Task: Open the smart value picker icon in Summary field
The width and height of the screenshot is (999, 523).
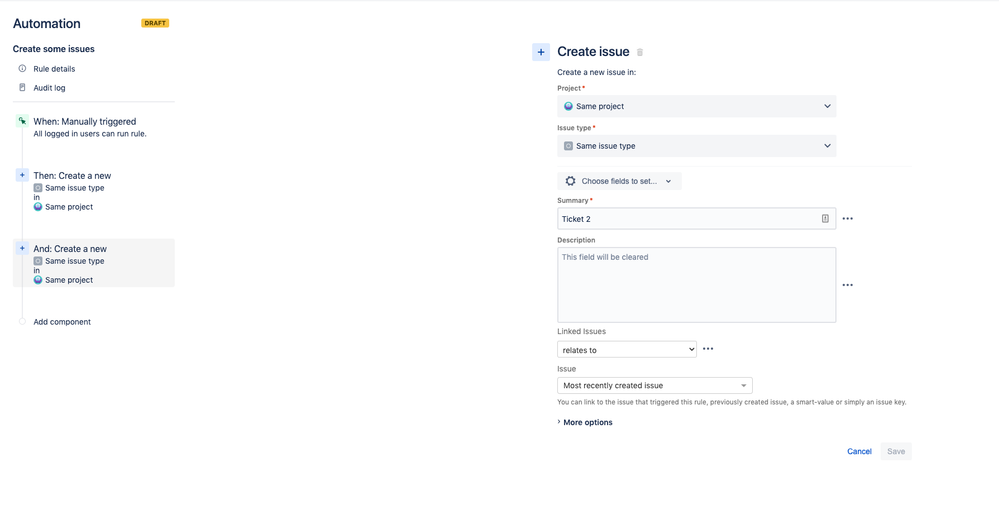Action: (825, 219)
